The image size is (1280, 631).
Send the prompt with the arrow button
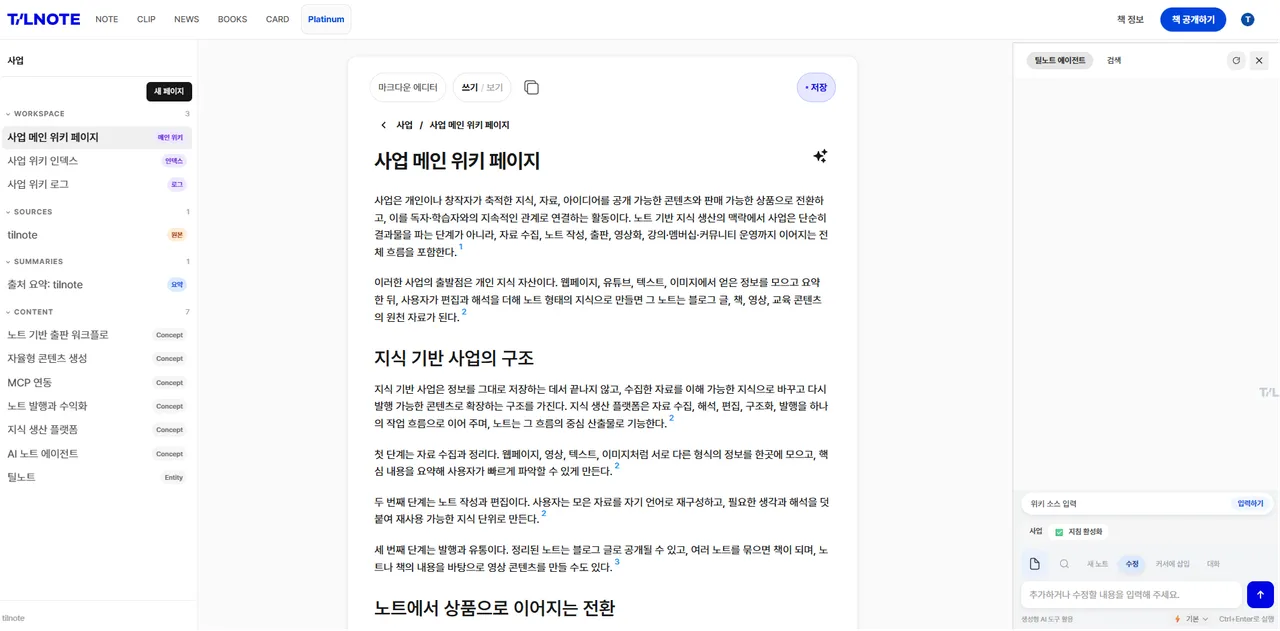tap(1260, 595)
